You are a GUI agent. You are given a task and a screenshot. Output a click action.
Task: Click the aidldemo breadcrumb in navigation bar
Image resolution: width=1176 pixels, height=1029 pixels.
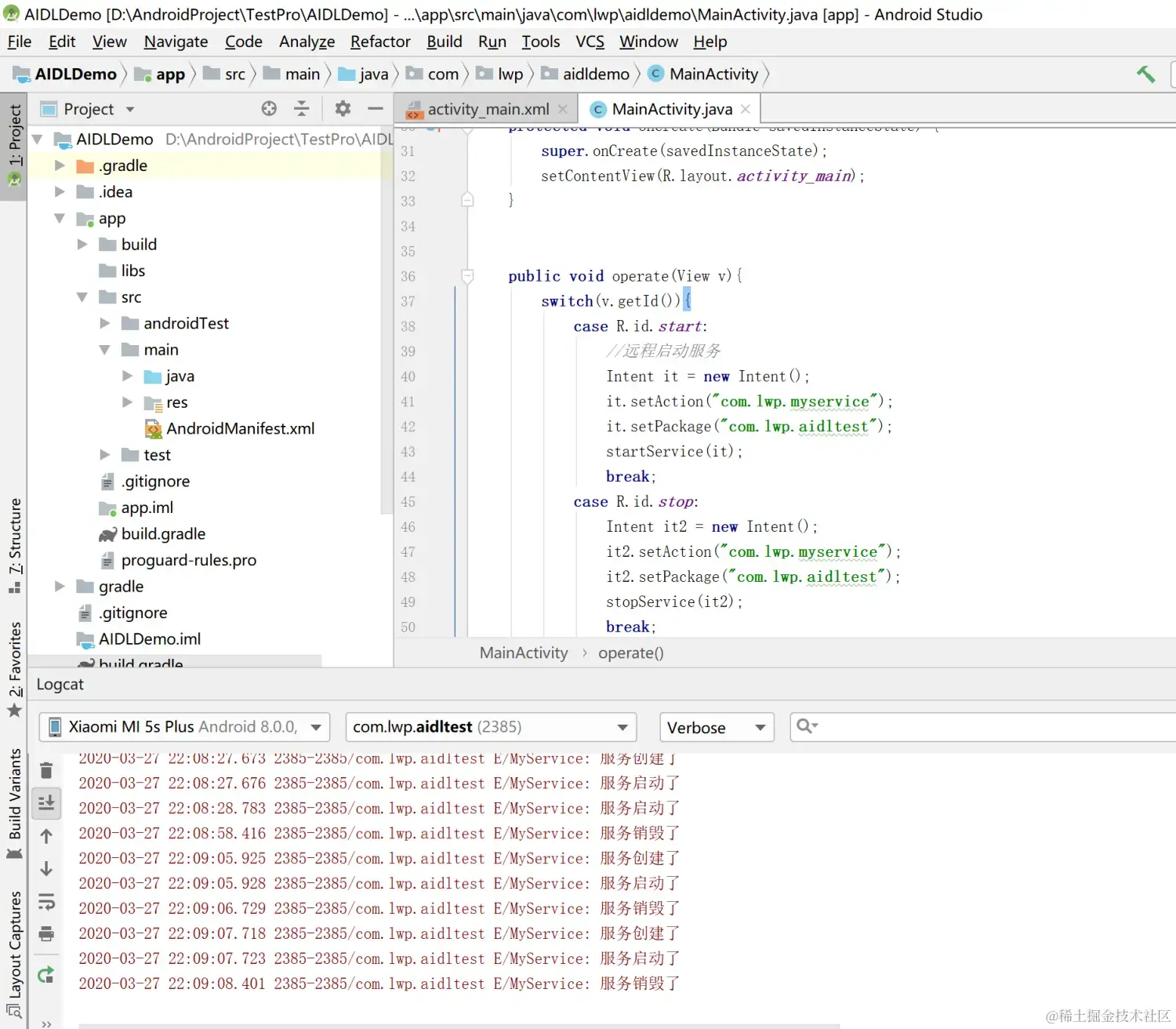(586, 75)
